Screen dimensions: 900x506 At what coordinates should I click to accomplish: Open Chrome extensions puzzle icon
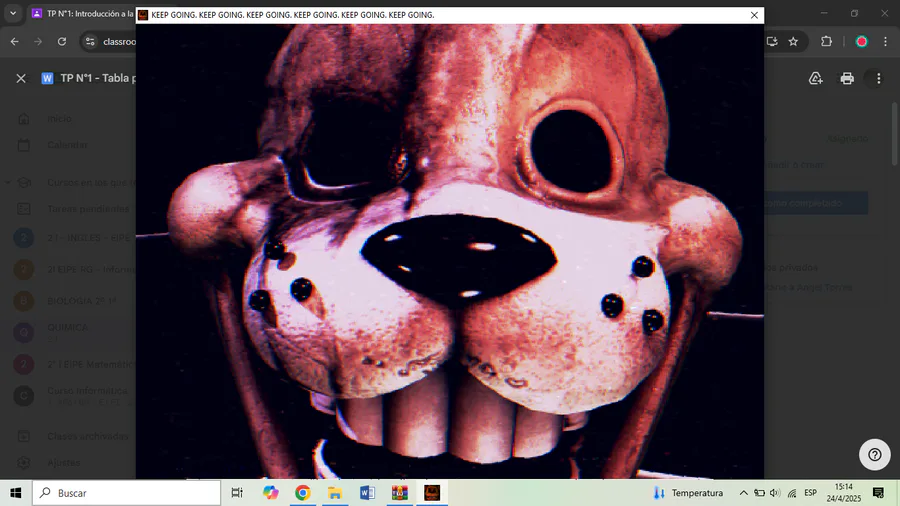point(826,41)
